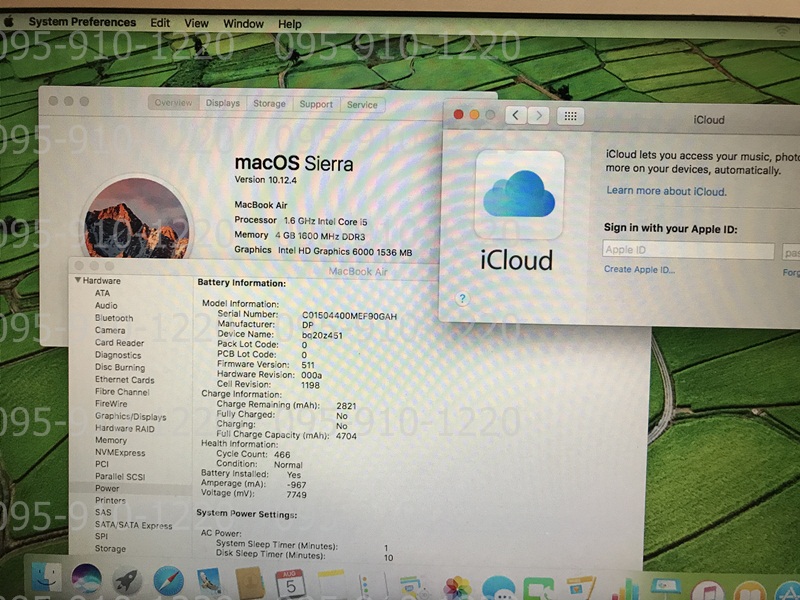Launch Siri from the Dock
The image size is (800, 600).
[86, 580]
